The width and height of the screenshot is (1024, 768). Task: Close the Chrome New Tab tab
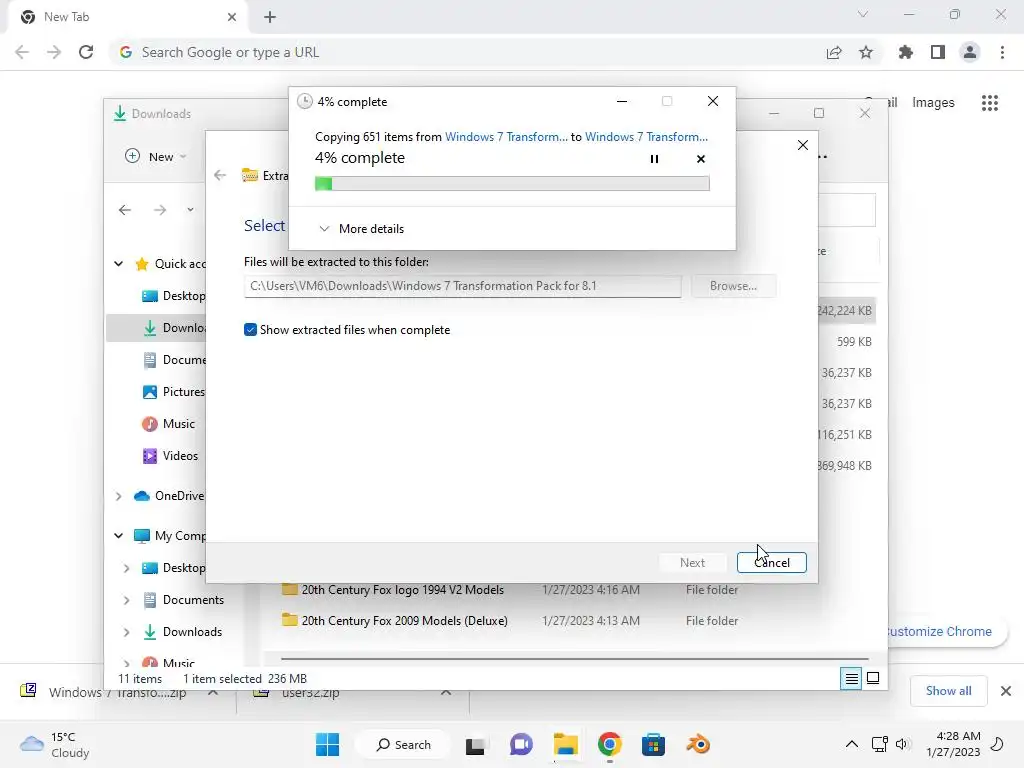coord(232,17)
